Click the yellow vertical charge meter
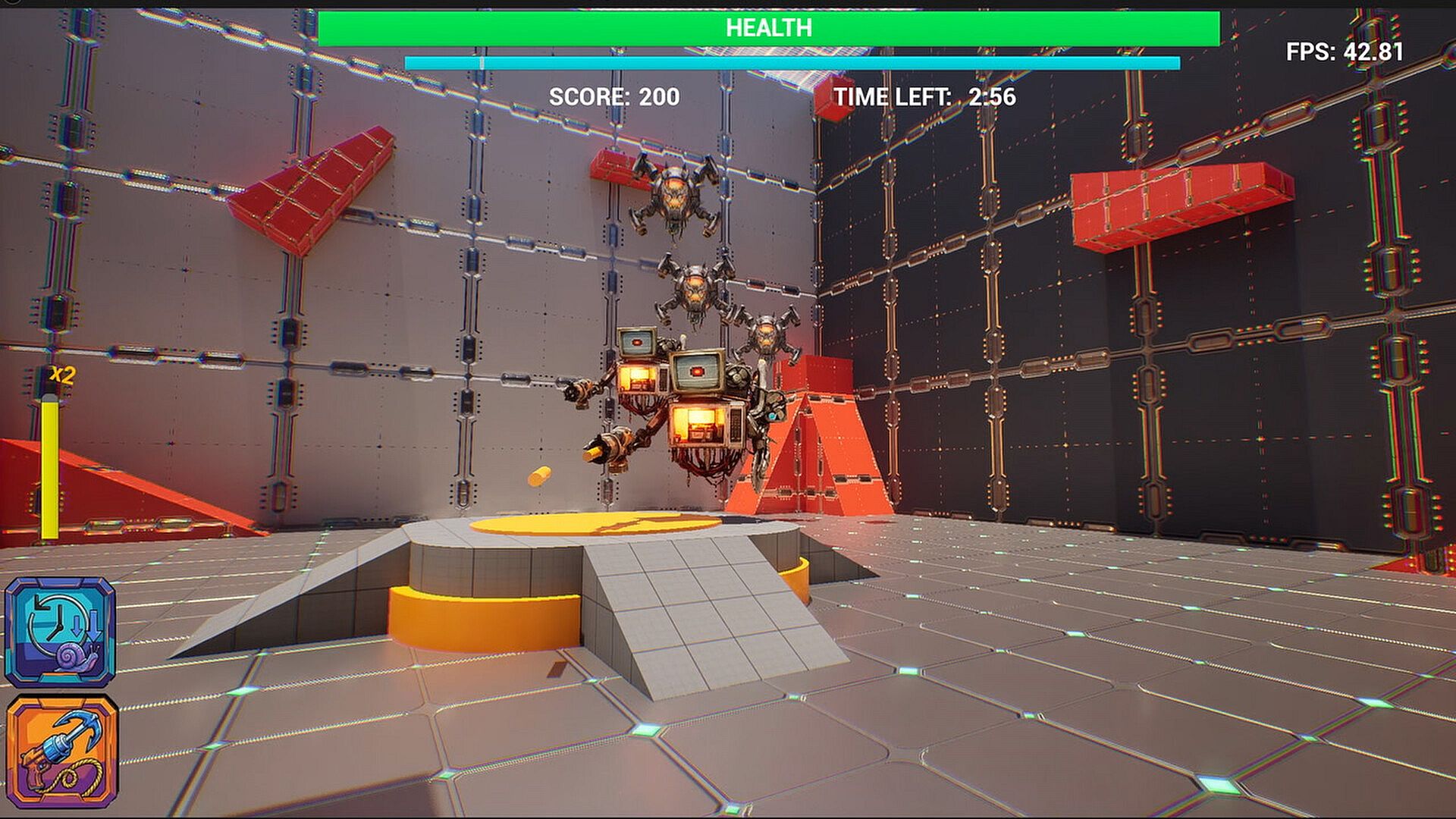 [x=50, y=469]
